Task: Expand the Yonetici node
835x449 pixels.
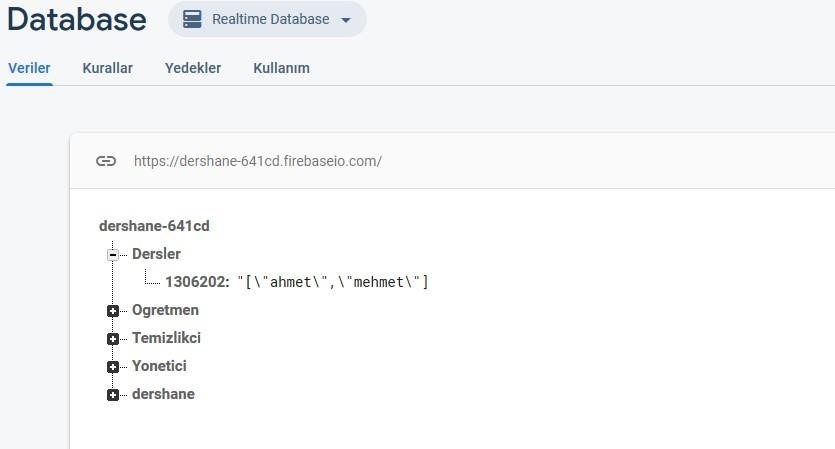Action: pos(112,367)
